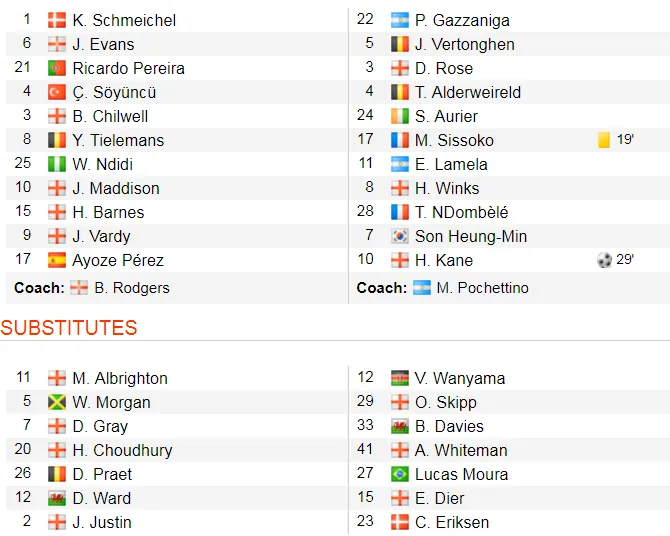
Task: Click the SUBSTITUTES section heading
Action: [69, 328]
